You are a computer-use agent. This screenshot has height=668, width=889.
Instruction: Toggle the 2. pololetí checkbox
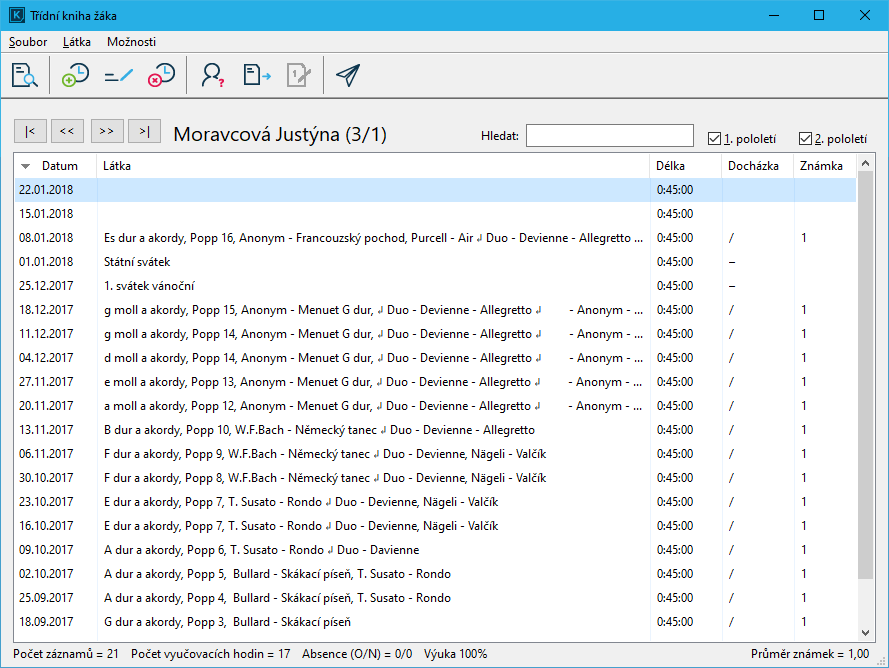tap(805, 139)
